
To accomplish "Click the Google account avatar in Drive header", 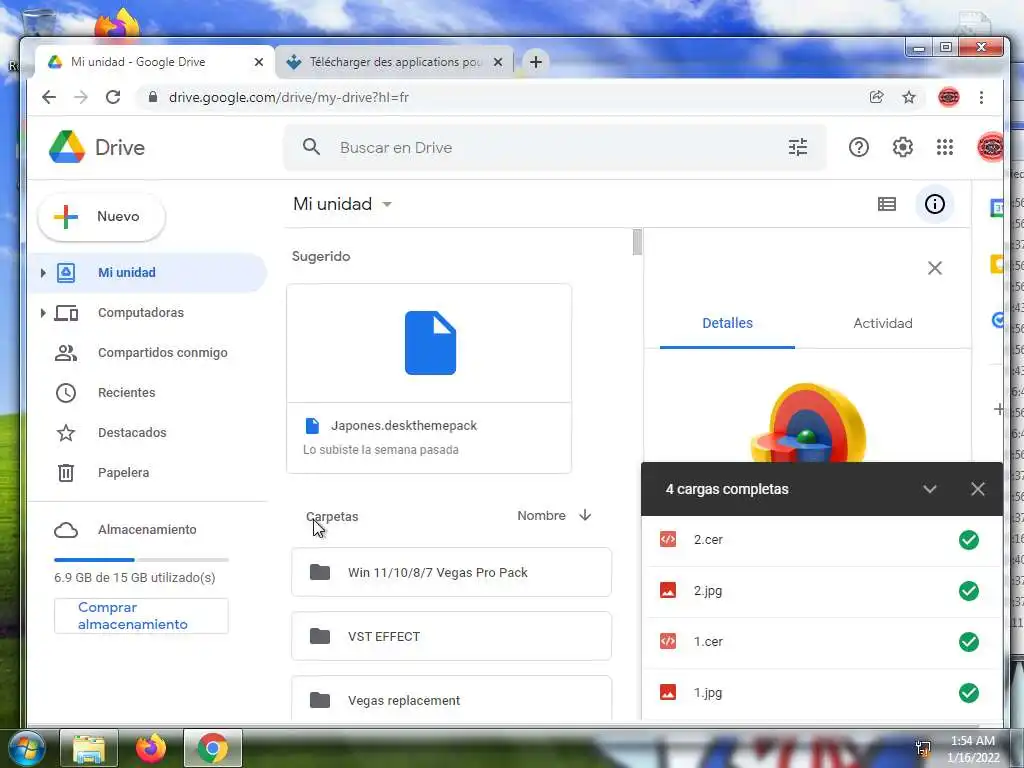I will coord(990,147).
